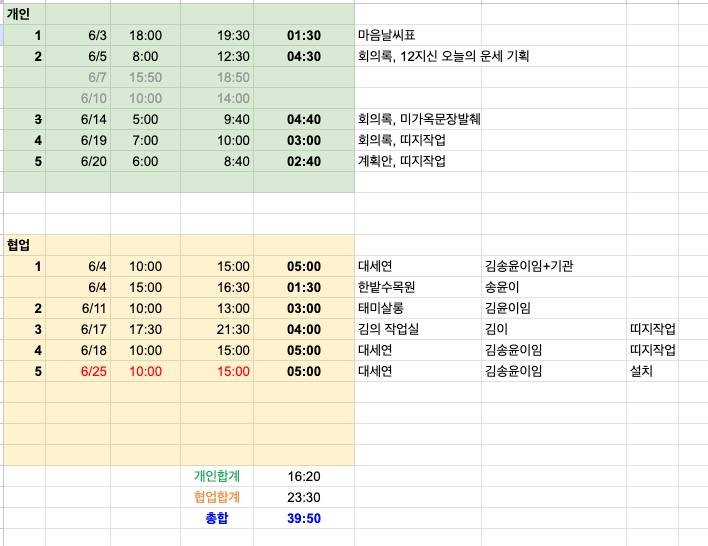Click the start time 5:00
This screenshot has height=546, width=708.
click(145, 119)
